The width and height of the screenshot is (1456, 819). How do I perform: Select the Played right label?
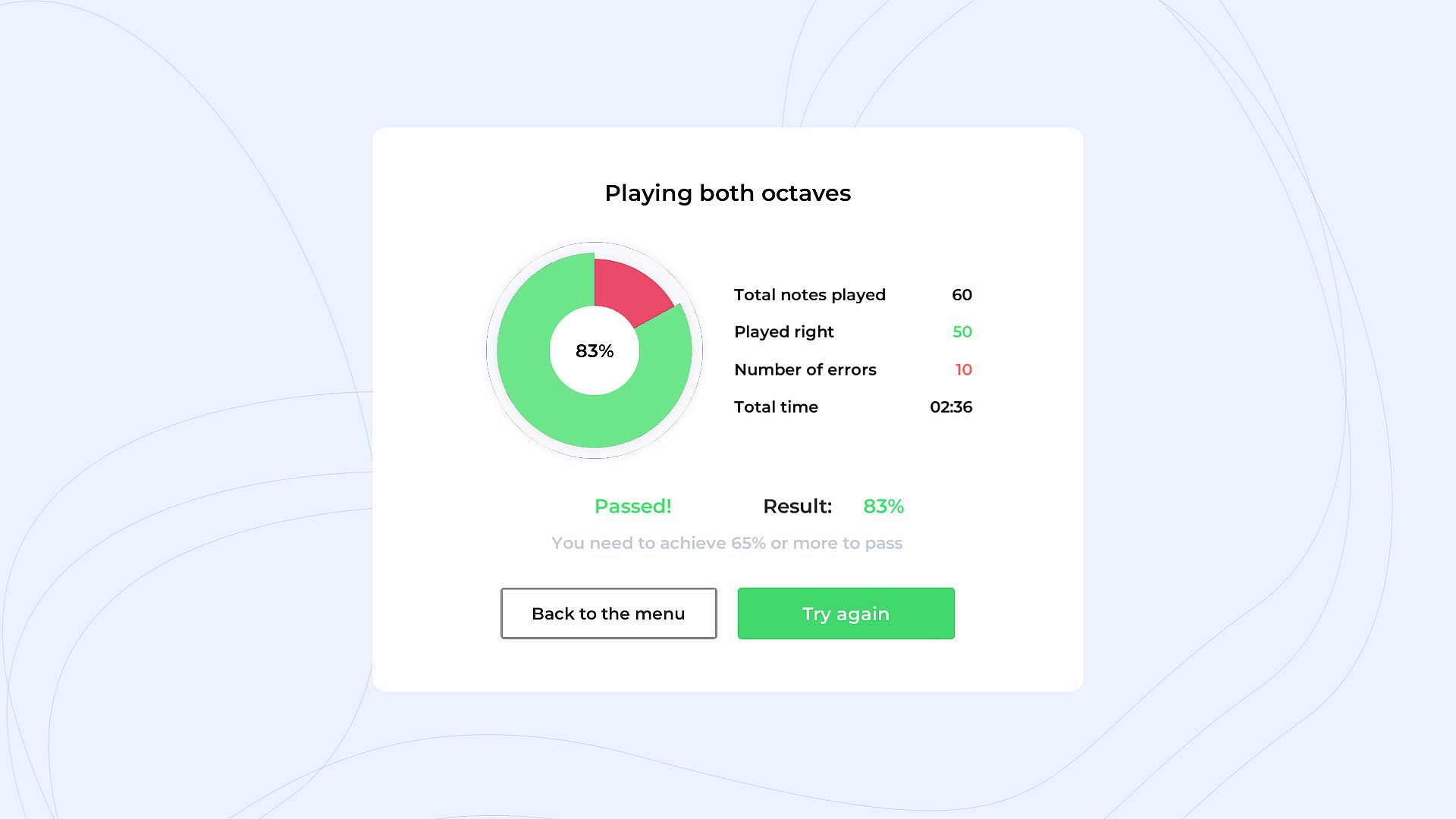783,332
